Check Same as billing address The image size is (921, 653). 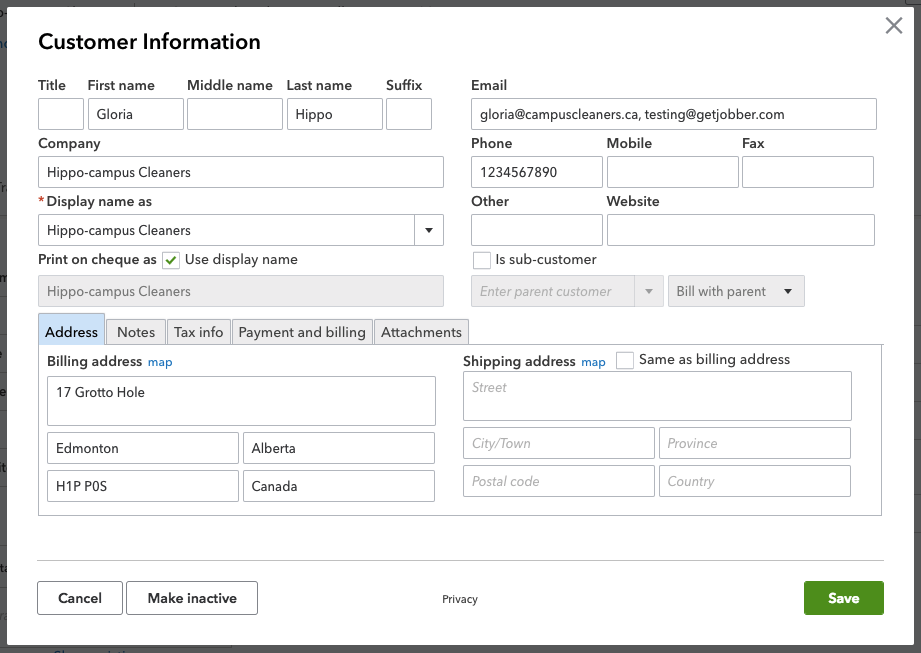coord(624,359)
